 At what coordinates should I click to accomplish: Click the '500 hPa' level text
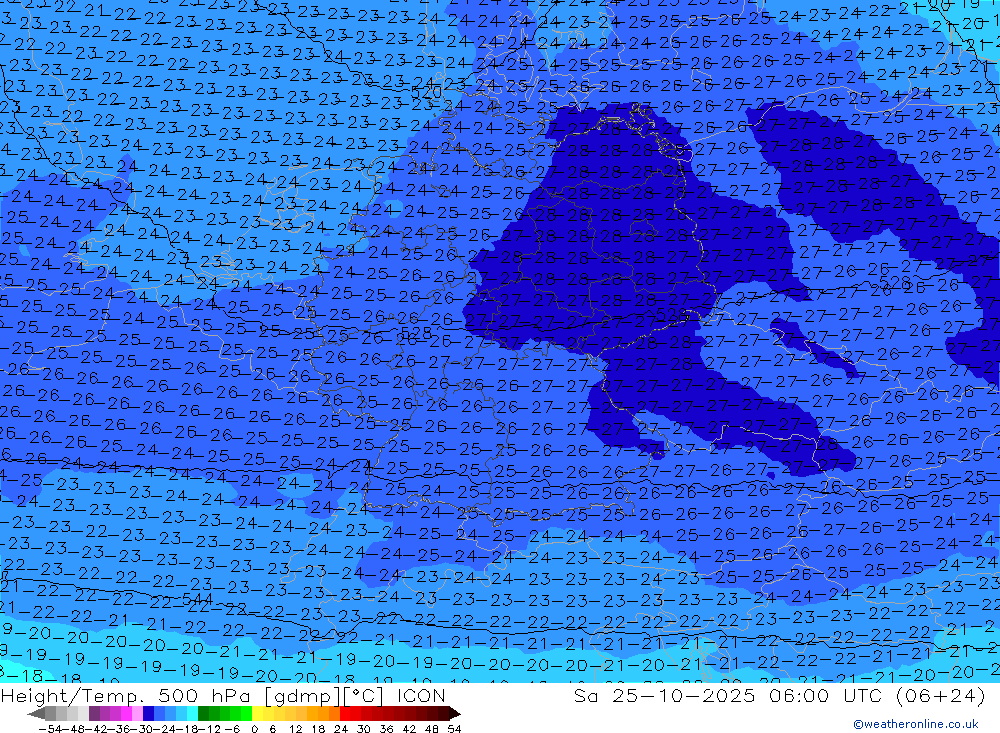click(x=202, y=695)
